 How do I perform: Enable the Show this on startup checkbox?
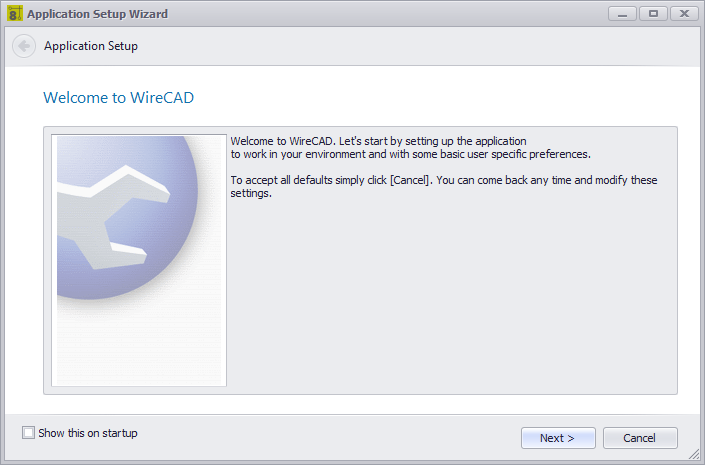(28, 433)
